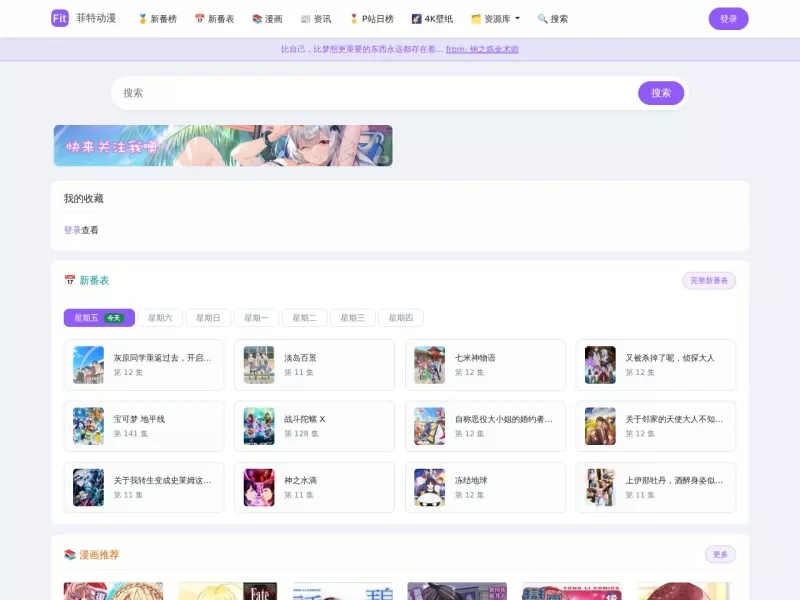
Task: Focus the 搜索 text input field
Action: (377, 93)
